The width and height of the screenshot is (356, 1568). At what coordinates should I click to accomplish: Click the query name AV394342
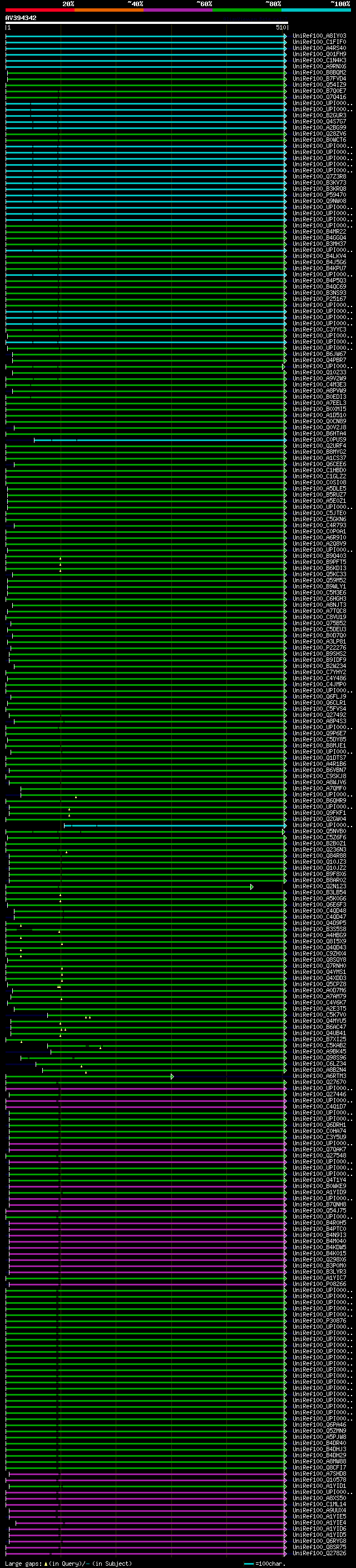[x=21, y=18]
